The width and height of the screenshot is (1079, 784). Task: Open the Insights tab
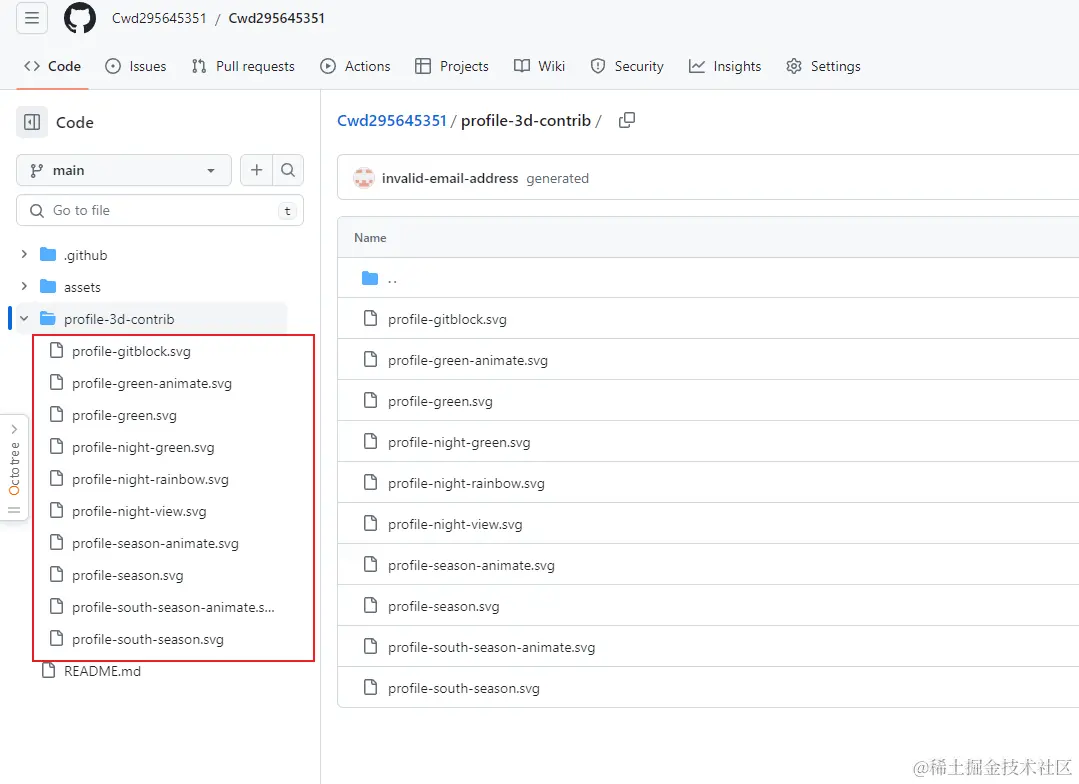pos(725,66)
